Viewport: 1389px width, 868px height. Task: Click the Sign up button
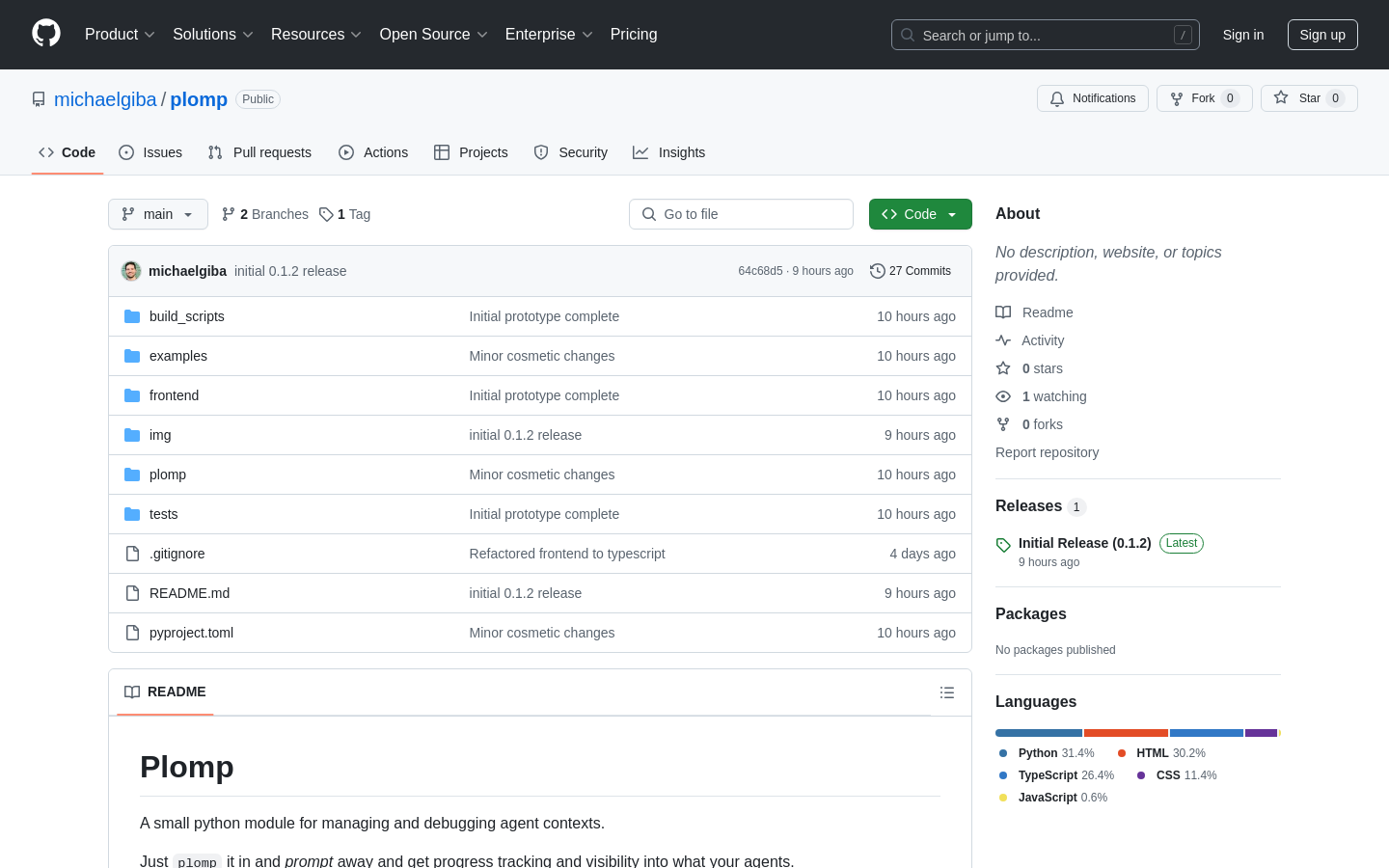point(1322,35)
